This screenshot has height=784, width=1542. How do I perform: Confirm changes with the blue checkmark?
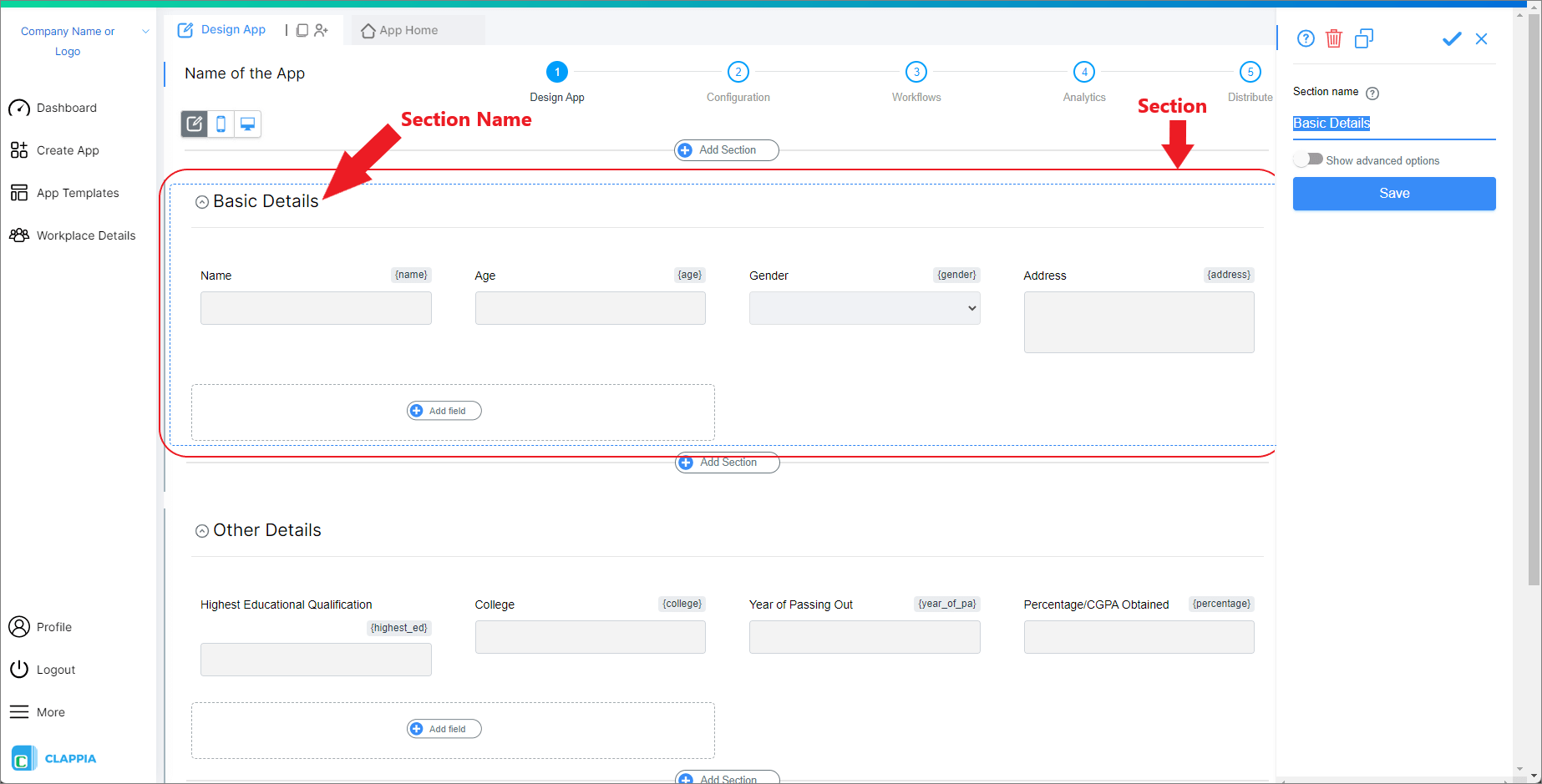click(1451, 38)
